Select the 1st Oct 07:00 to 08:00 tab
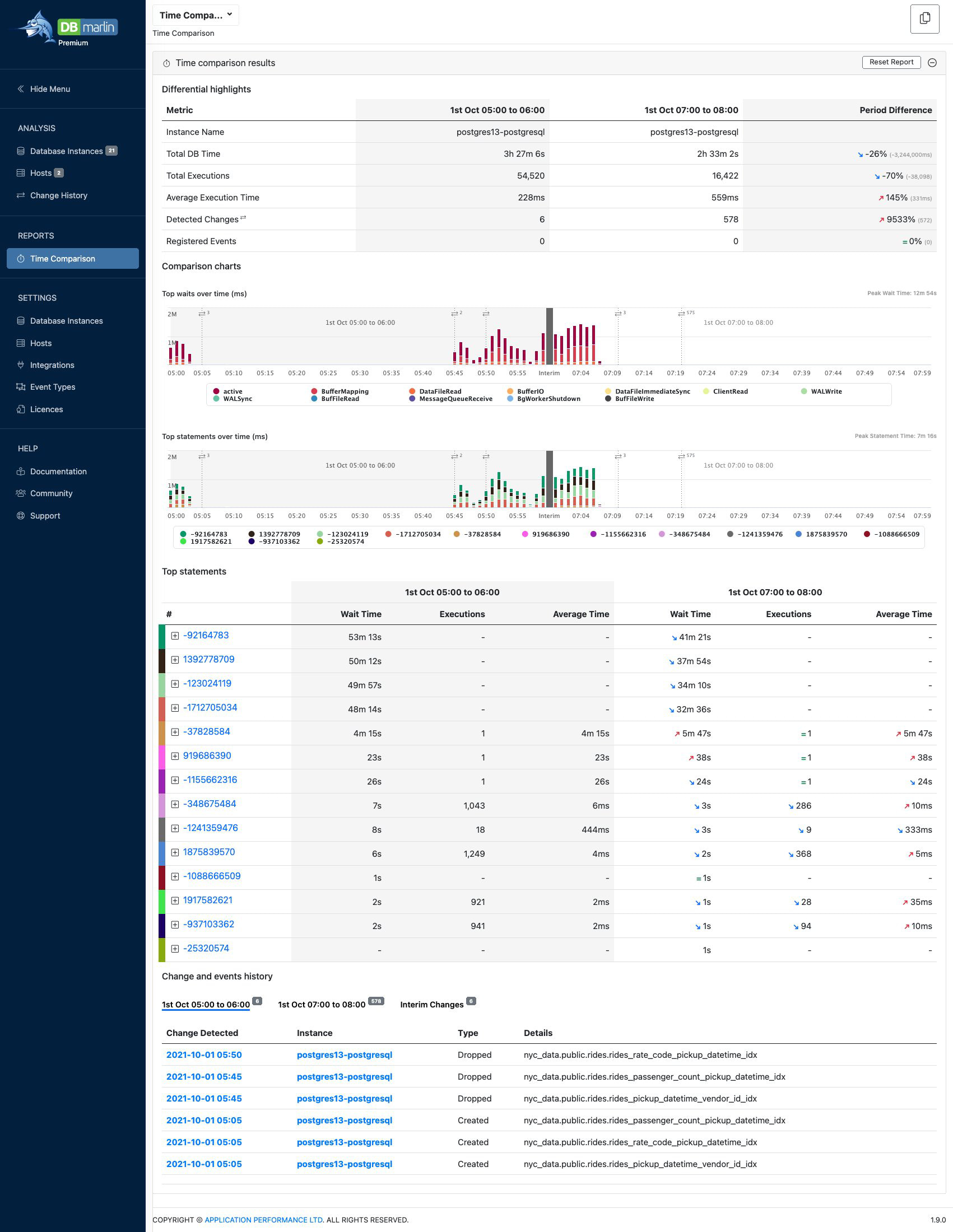This screenshot has height=1232, width=953. click(x=321, y=1005)
